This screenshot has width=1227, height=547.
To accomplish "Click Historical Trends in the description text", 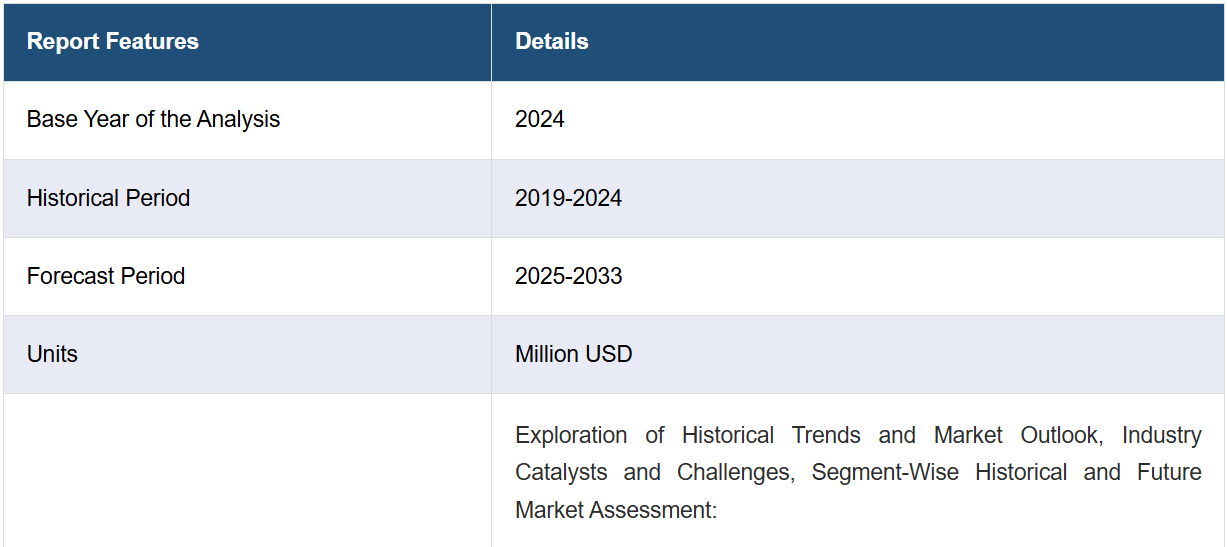I will [771, 436].
